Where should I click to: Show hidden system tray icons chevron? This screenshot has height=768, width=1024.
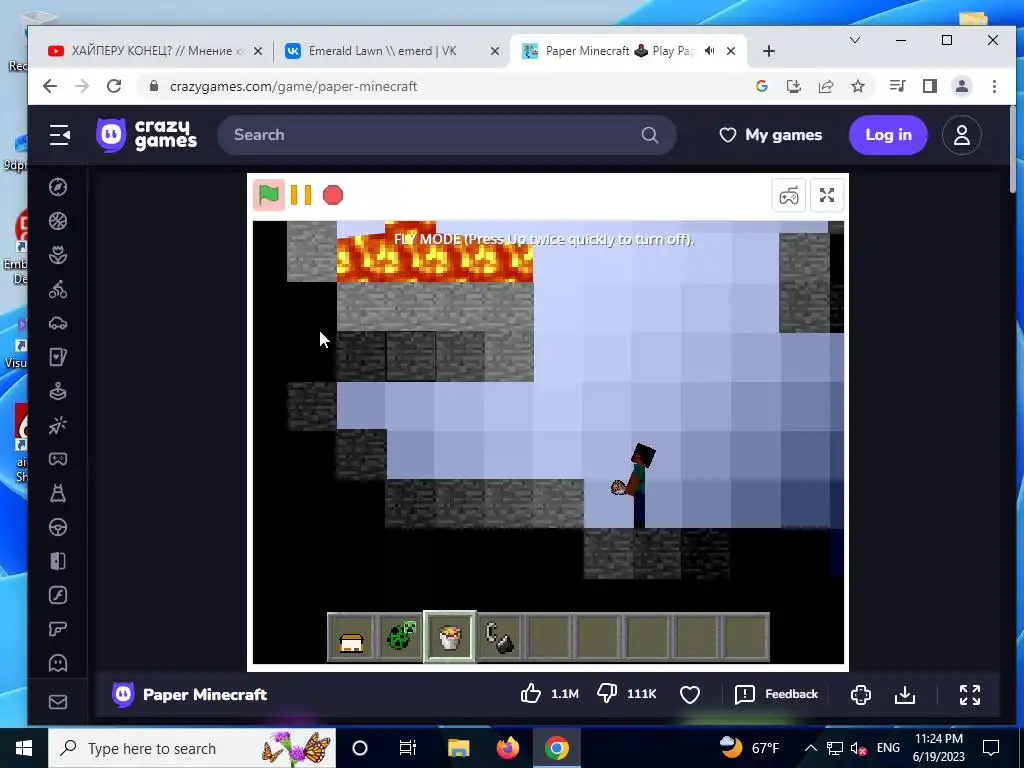810,748
